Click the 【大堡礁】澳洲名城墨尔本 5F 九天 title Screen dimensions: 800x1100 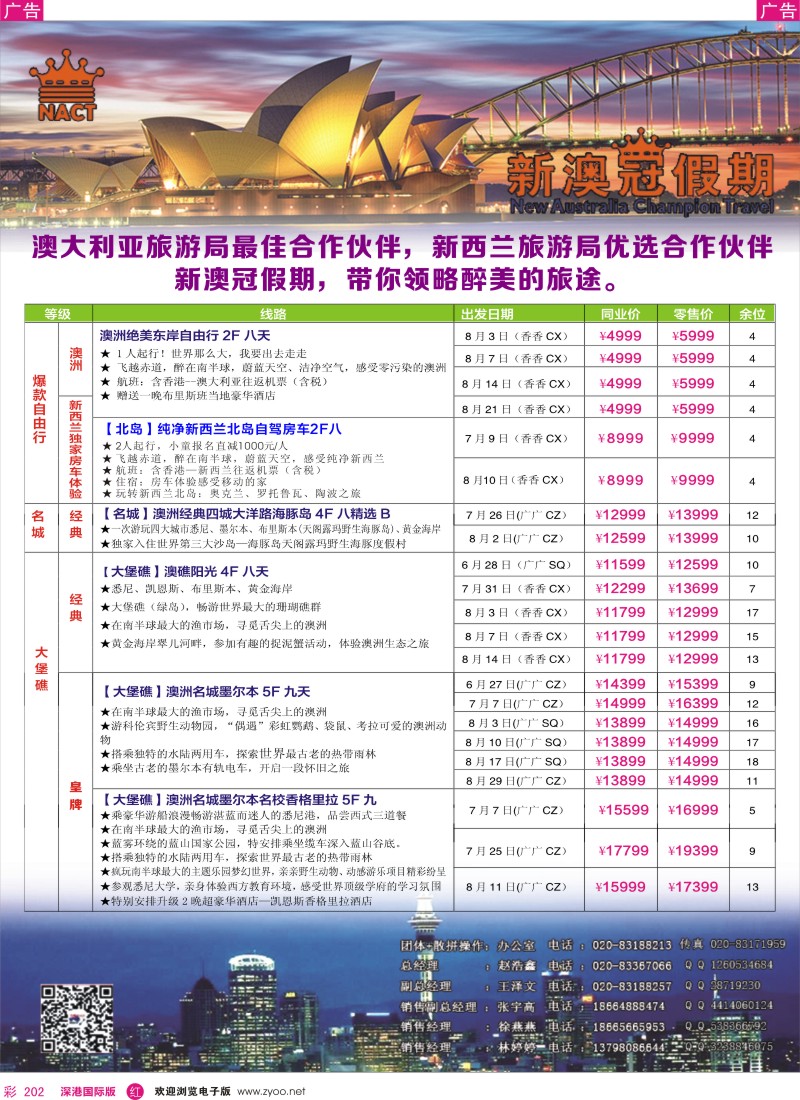205,691
